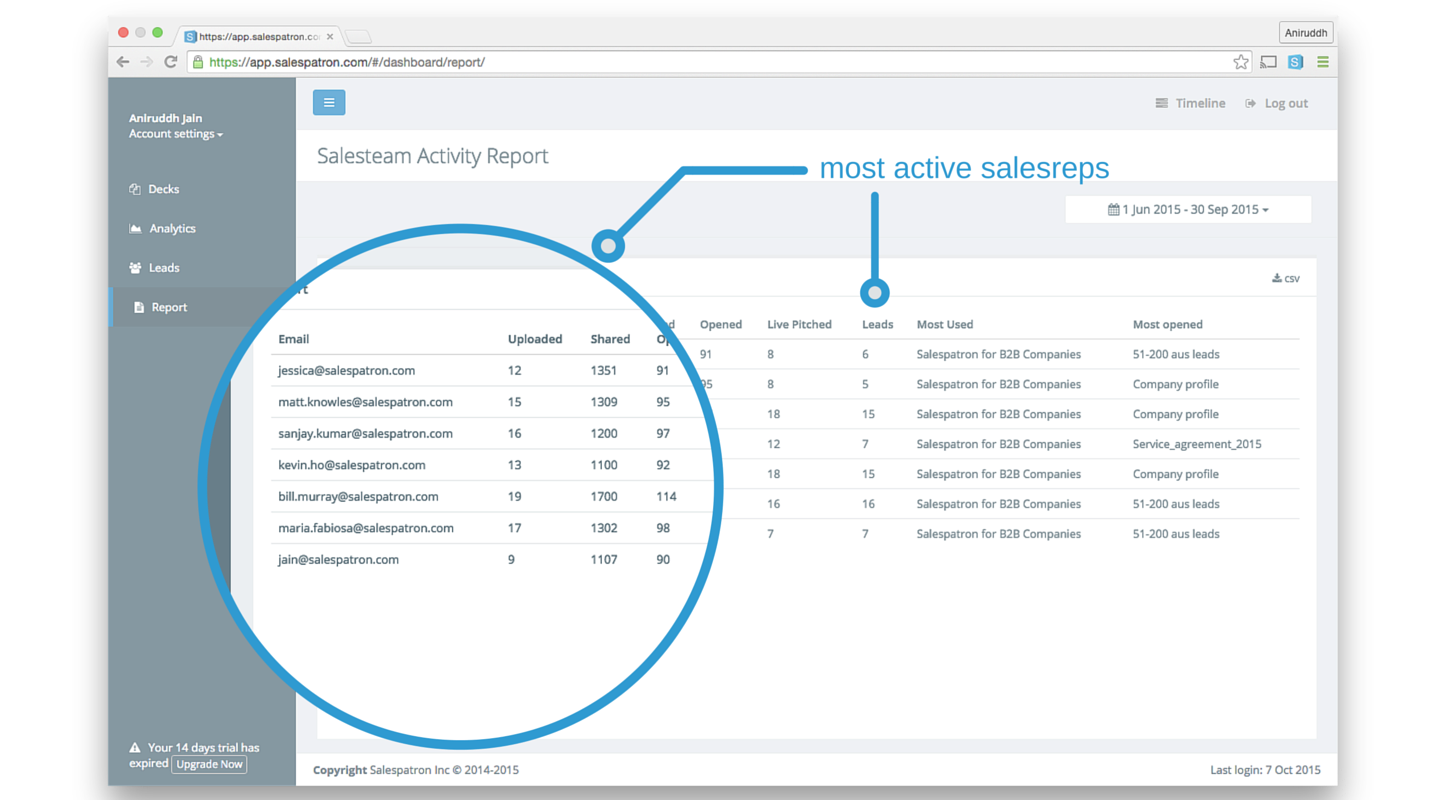The width and height of the screenshot is (1440, 800).
Task: Expand the Account settings dropdown
Action: click(x=175, y=134)
